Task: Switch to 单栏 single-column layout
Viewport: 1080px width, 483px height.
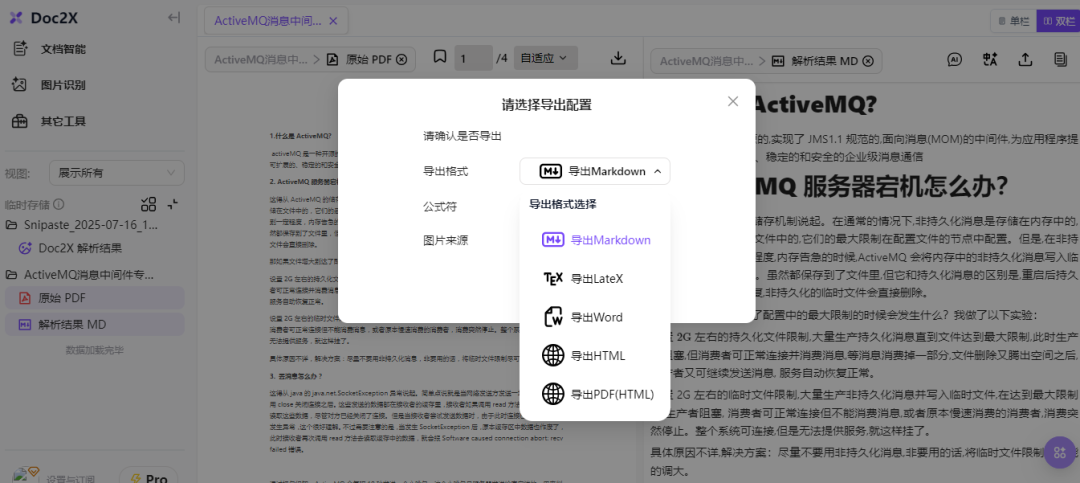Action: [x=1014, y=21]
